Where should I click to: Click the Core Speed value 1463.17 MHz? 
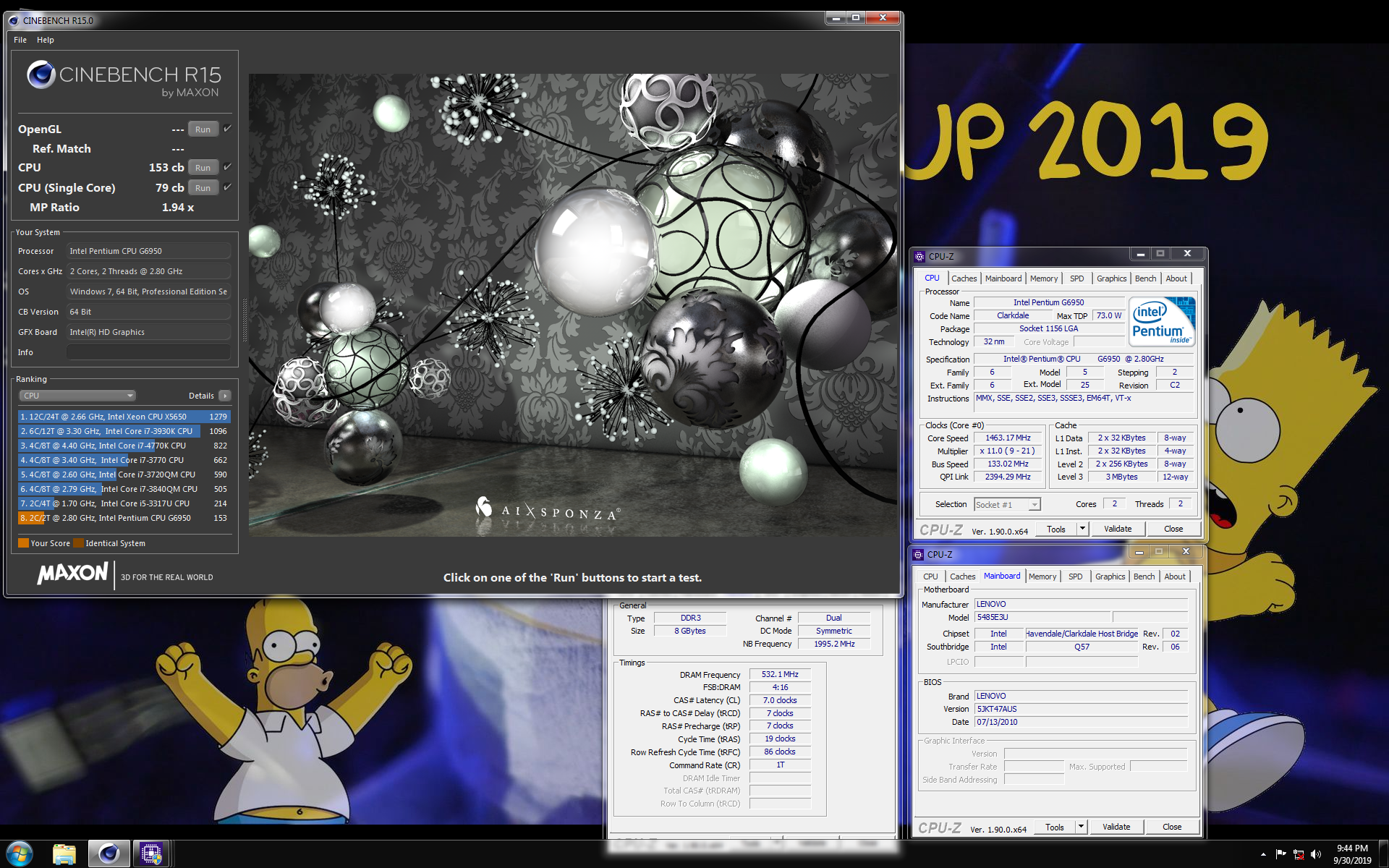(x=1008, y=438)
